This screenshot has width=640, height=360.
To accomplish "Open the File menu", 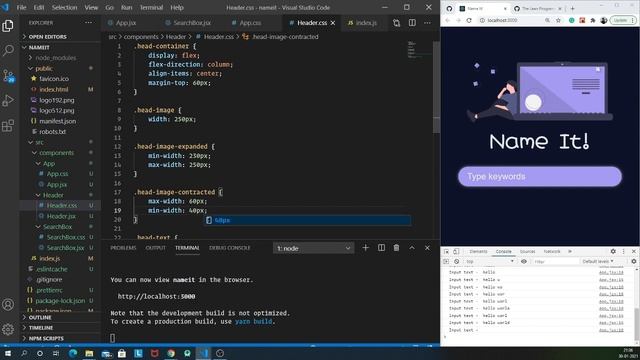I will point(21,7).
